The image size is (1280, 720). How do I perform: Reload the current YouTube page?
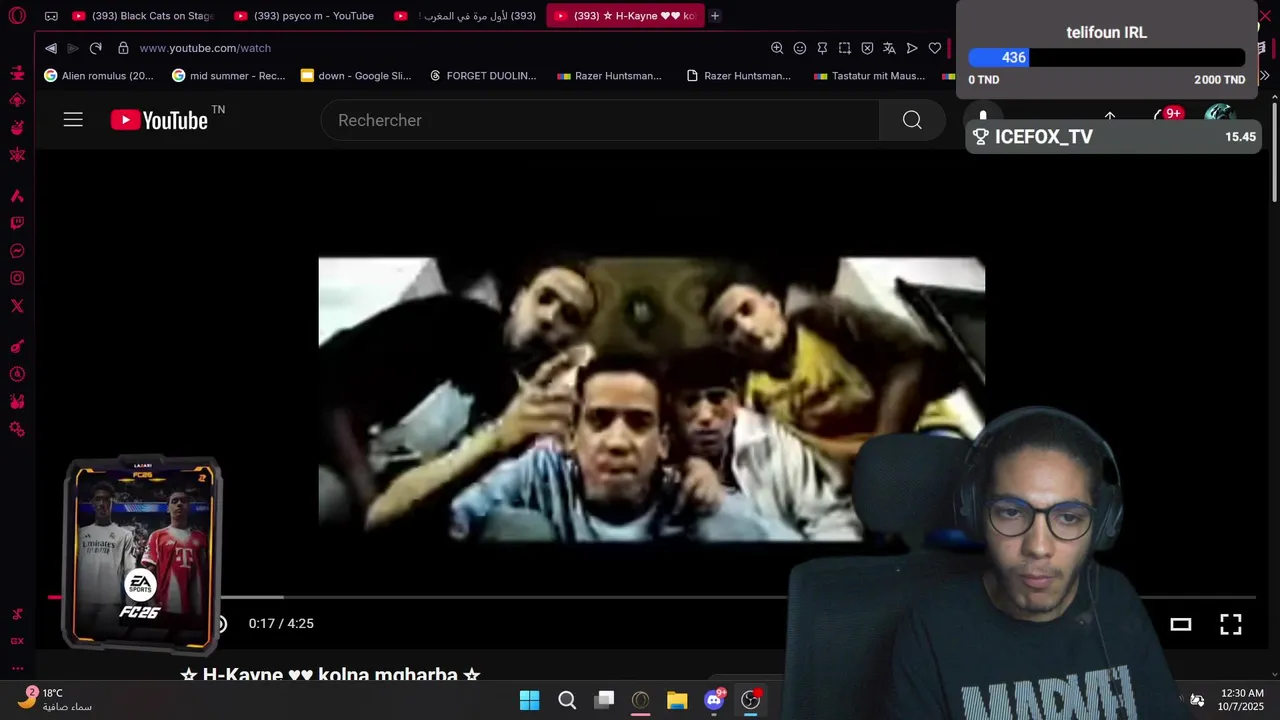(x=96, y=48)
